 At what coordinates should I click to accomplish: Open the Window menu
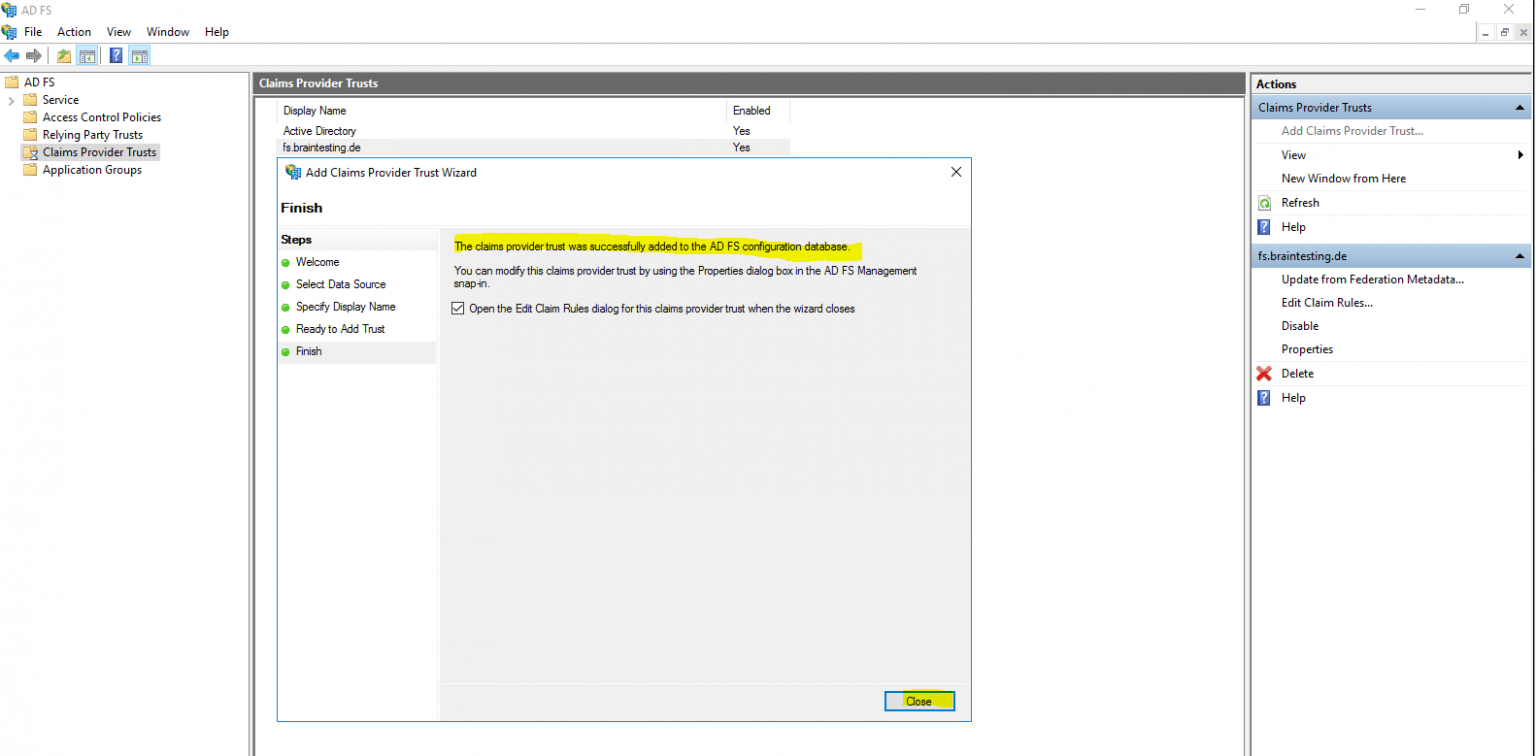pyautogui.click(x=167, y=31)
